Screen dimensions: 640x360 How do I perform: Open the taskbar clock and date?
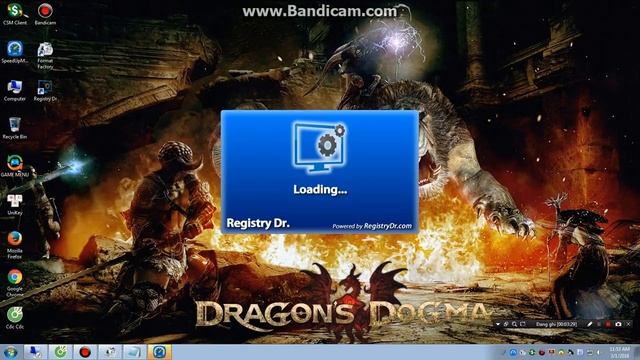[x=619, y=352]
